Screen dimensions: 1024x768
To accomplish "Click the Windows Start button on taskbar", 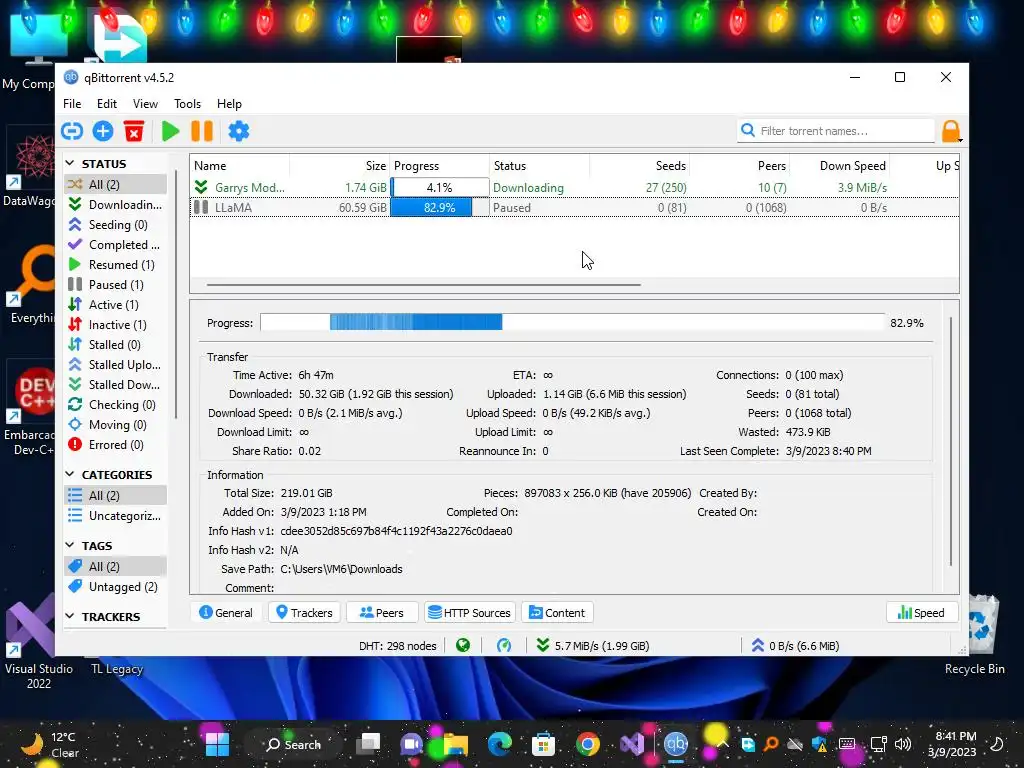I will click(217, 744).
